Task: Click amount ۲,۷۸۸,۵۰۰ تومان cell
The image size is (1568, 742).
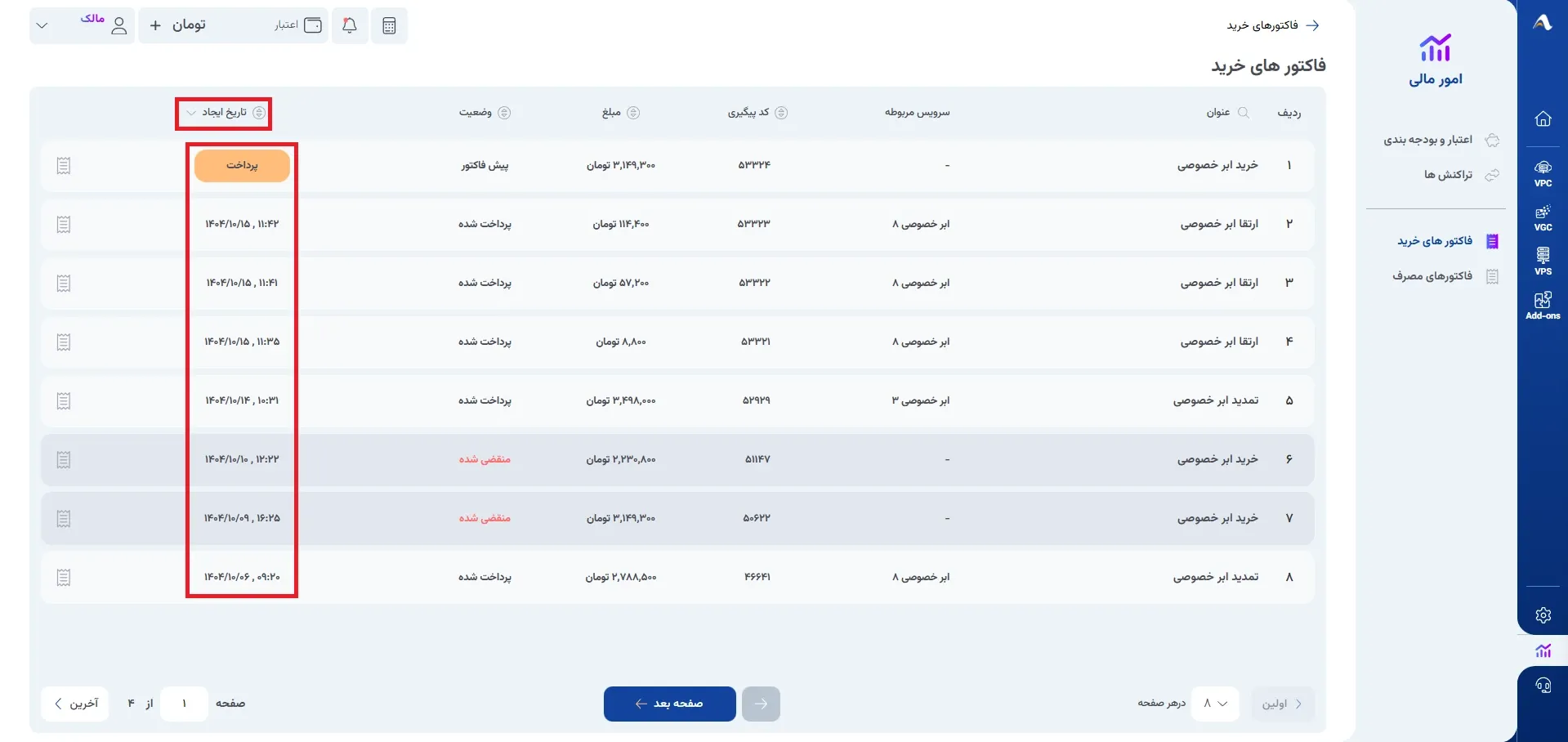Action: (x=621, y=577)
